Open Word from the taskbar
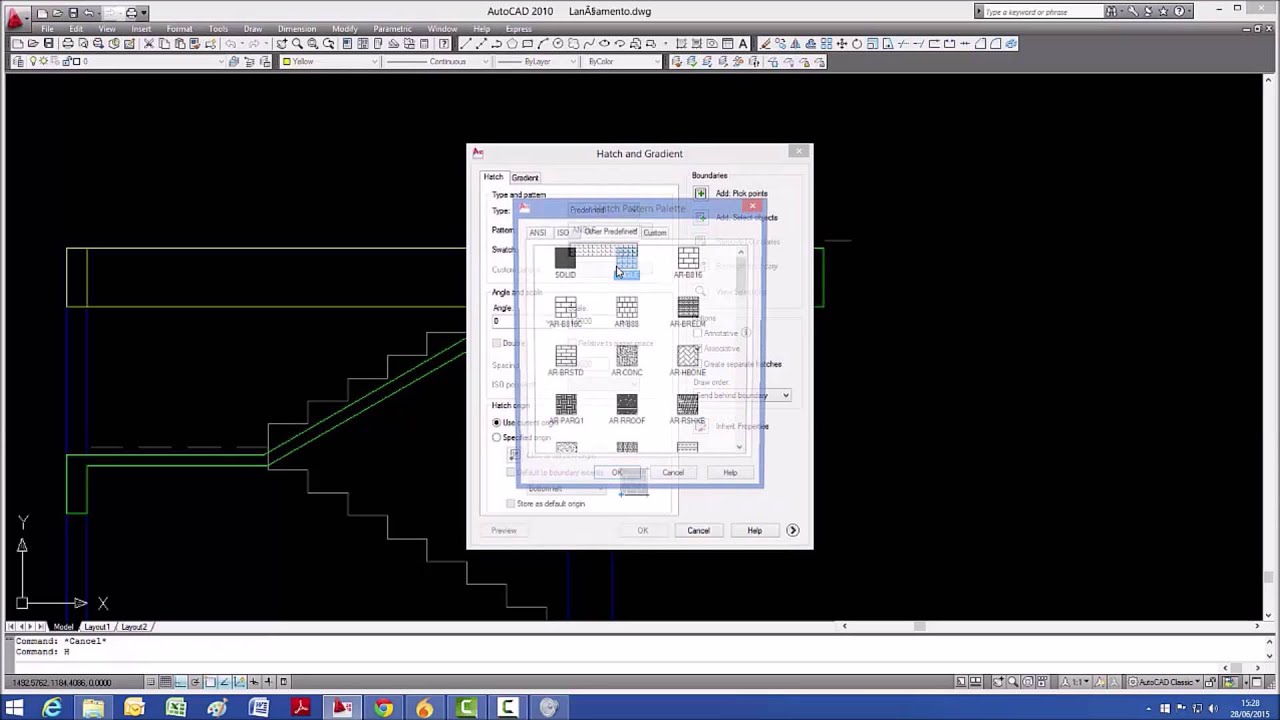This screenshot has width=1280, height=720. pos(259,708)
